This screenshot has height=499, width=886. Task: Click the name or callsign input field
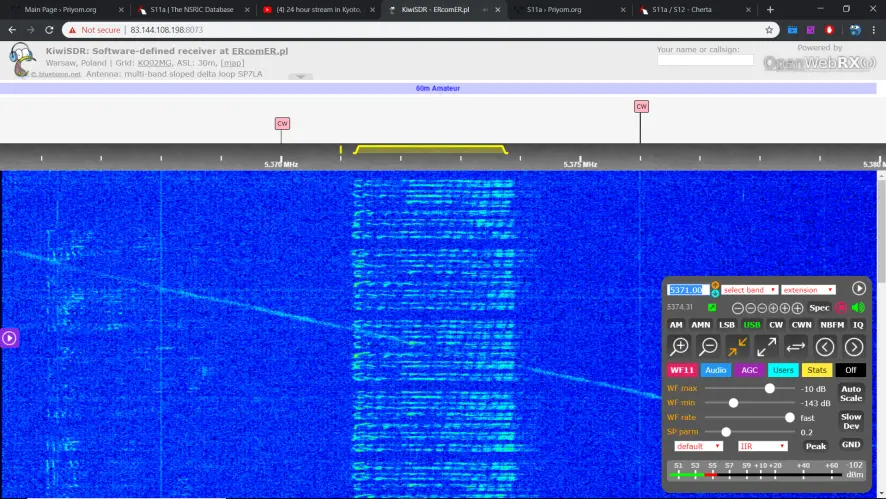(705, 60)
